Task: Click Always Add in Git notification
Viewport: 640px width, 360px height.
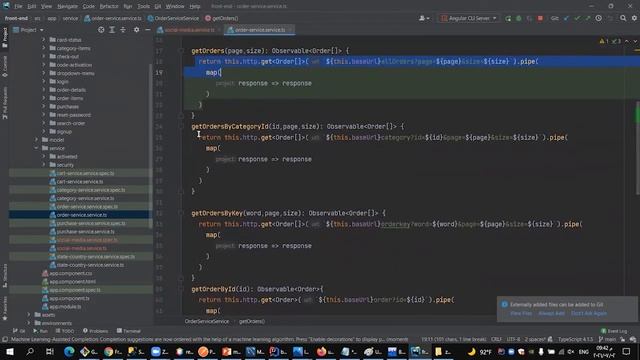Action: pos(551,313)
